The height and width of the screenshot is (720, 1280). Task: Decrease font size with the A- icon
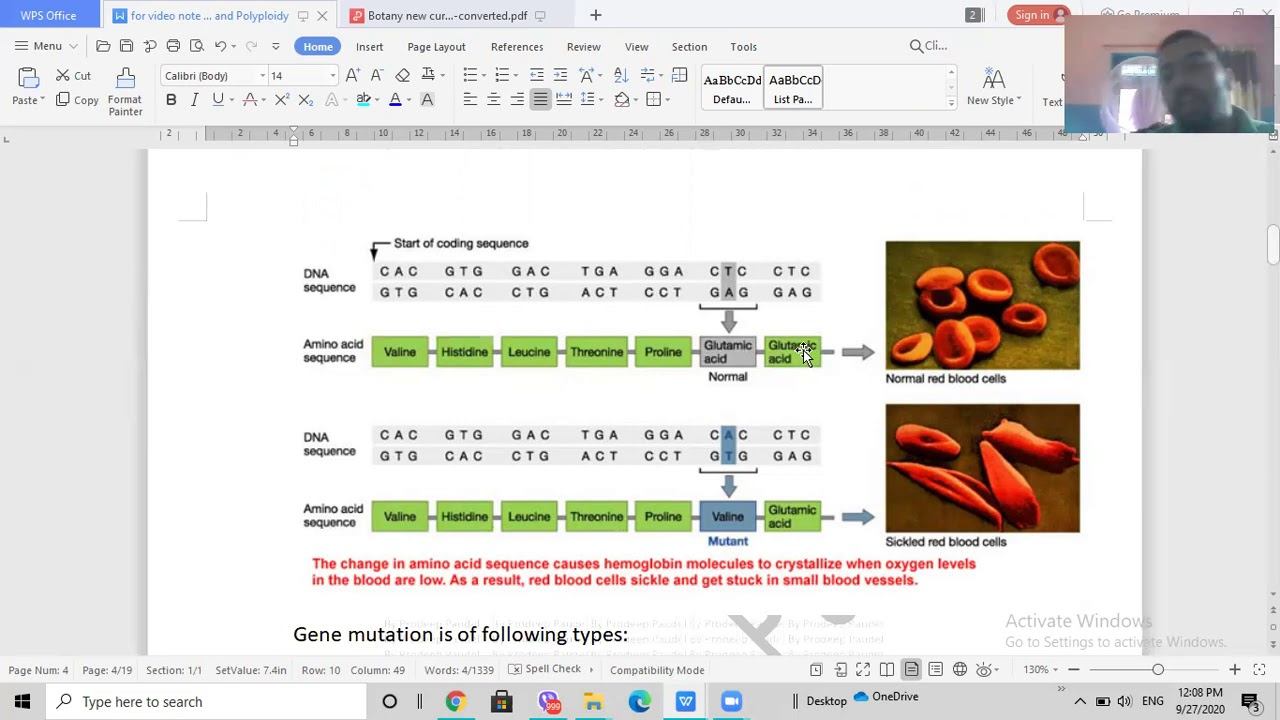click(x=376, y=75)
